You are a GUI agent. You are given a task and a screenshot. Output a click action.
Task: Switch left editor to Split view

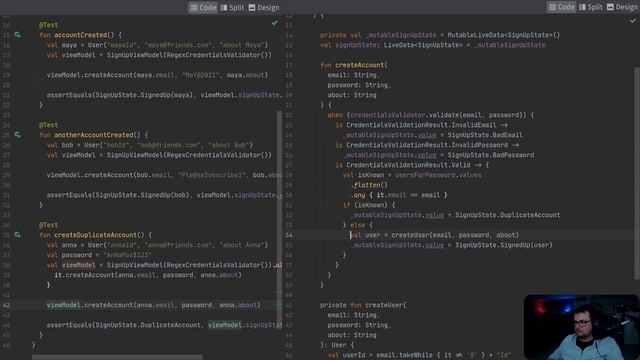[232, 7]
